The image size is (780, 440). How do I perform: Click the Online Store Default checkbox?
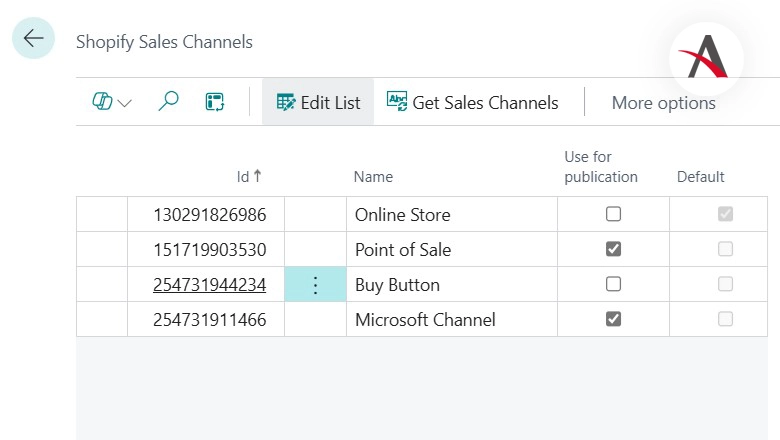(x=725, y=214)
